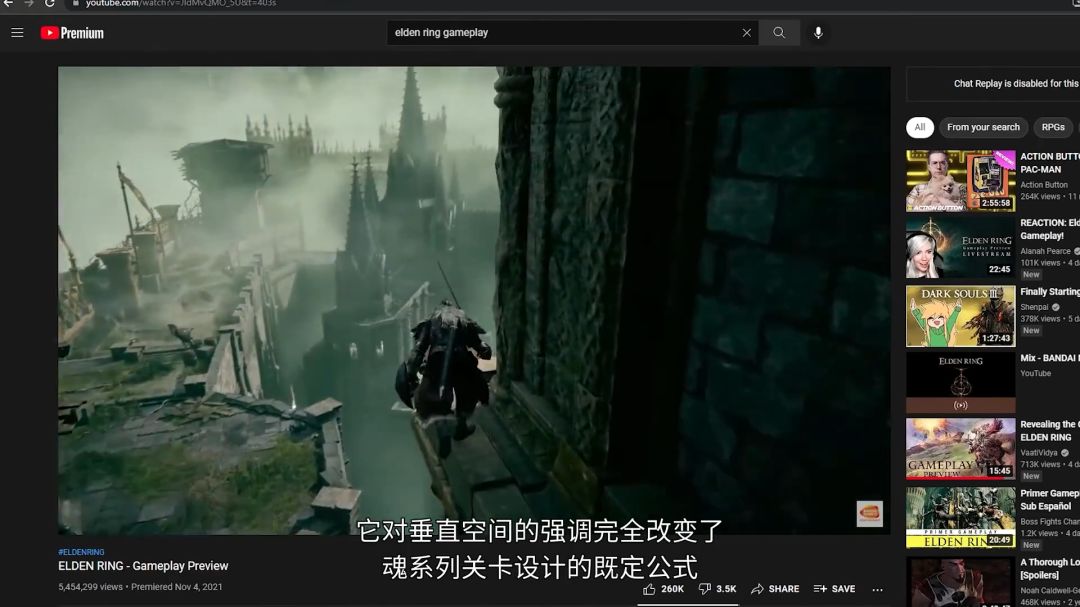Click the 'Finally Starting' video title
Image resolution: width=1080 pixels, height=607 pixels.
point(1050,292)
